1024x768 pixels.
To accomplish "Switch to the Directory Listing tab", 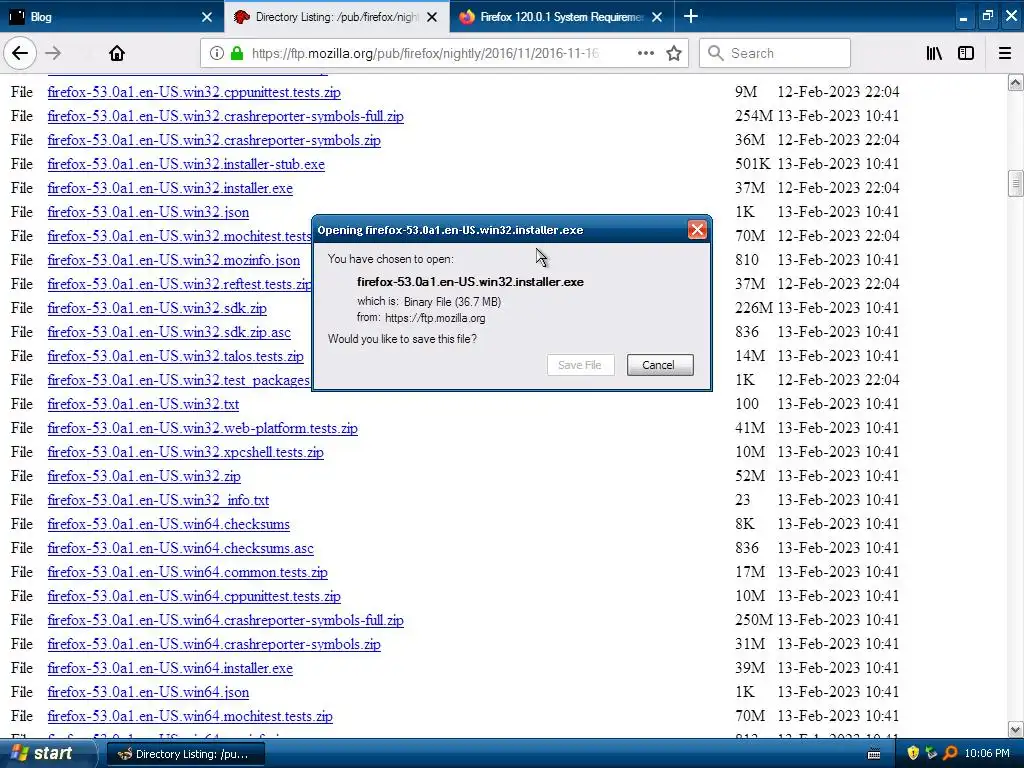I will (336, 16).
